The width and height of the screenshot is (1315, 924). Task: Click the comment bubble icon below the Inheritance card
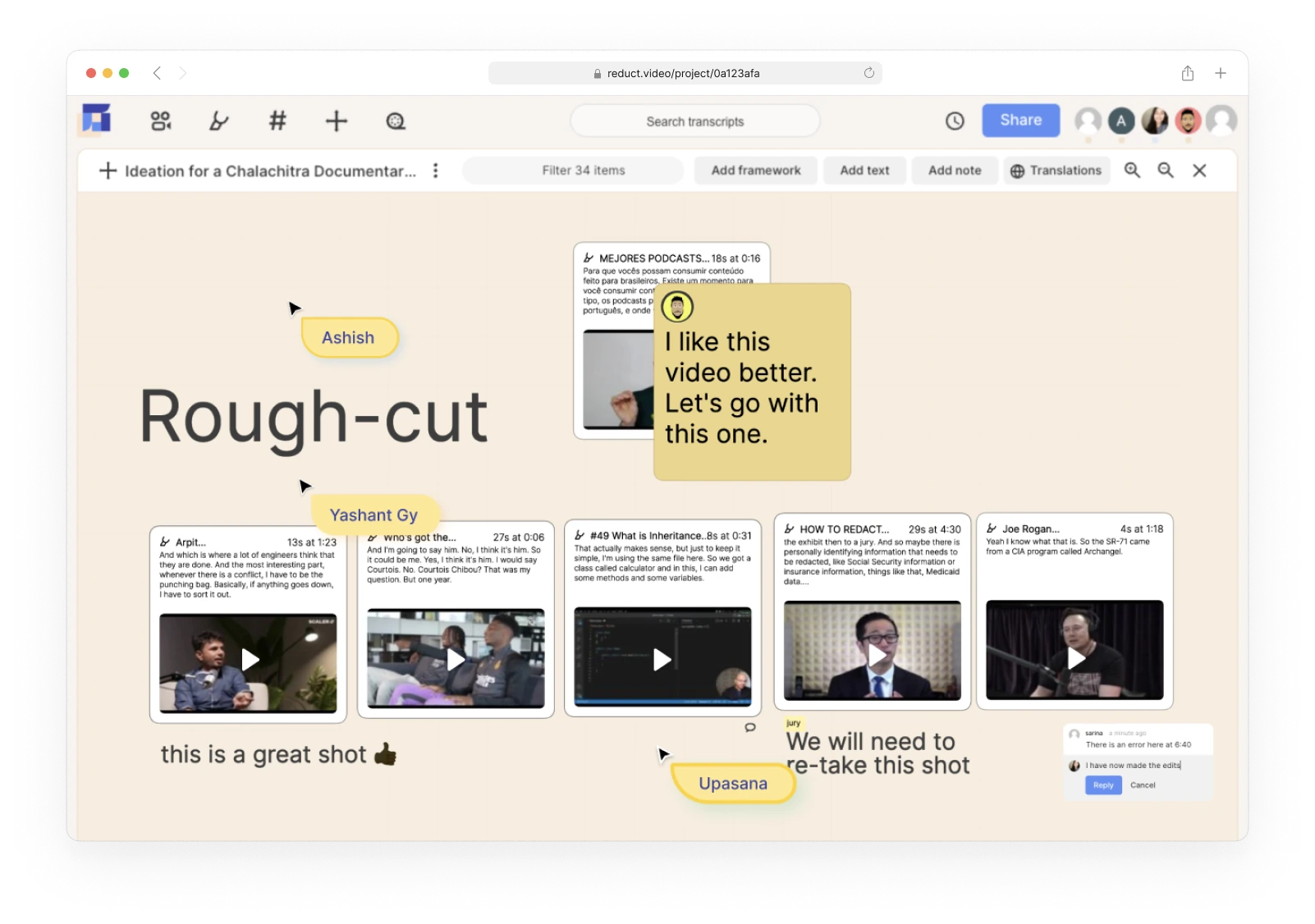(750, 728)
